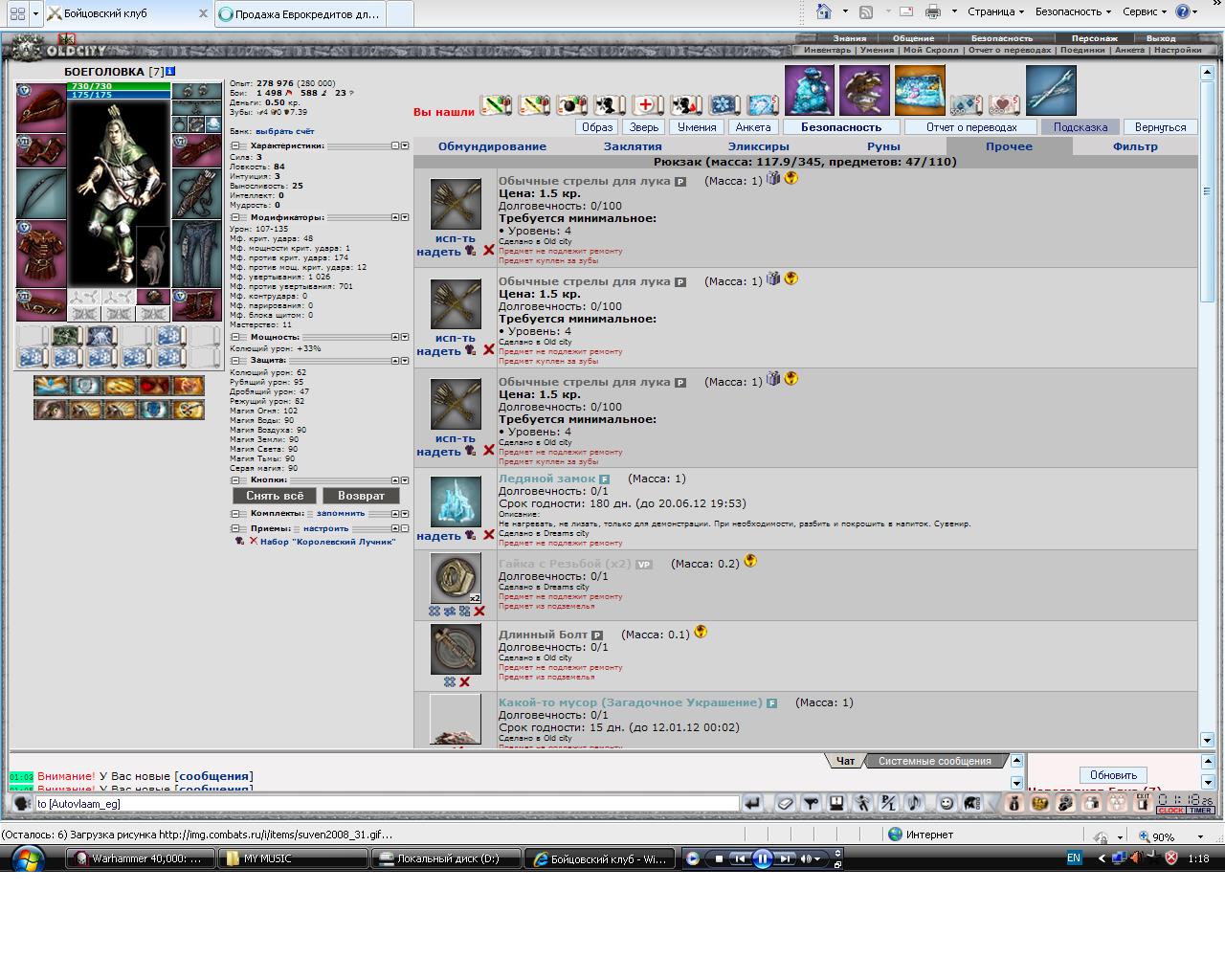Select the ice arrows item icon
The height and width of the screenshot is (980, 1225).
coord(1051,91)
